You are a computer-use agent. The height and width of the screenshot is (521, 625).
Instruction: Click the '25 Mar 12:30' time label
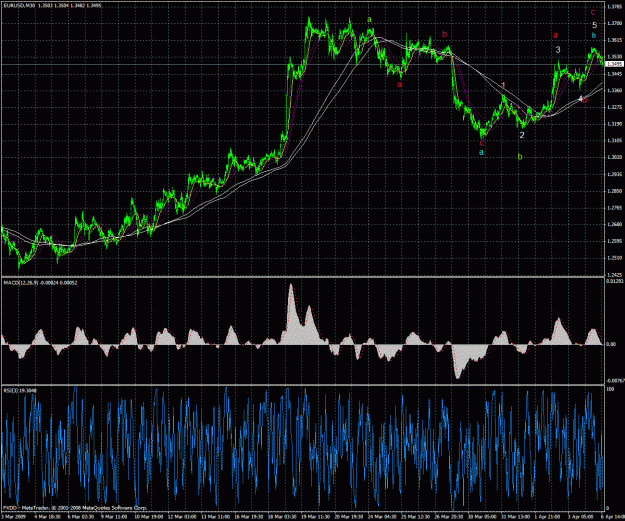(x=415, y=517)
